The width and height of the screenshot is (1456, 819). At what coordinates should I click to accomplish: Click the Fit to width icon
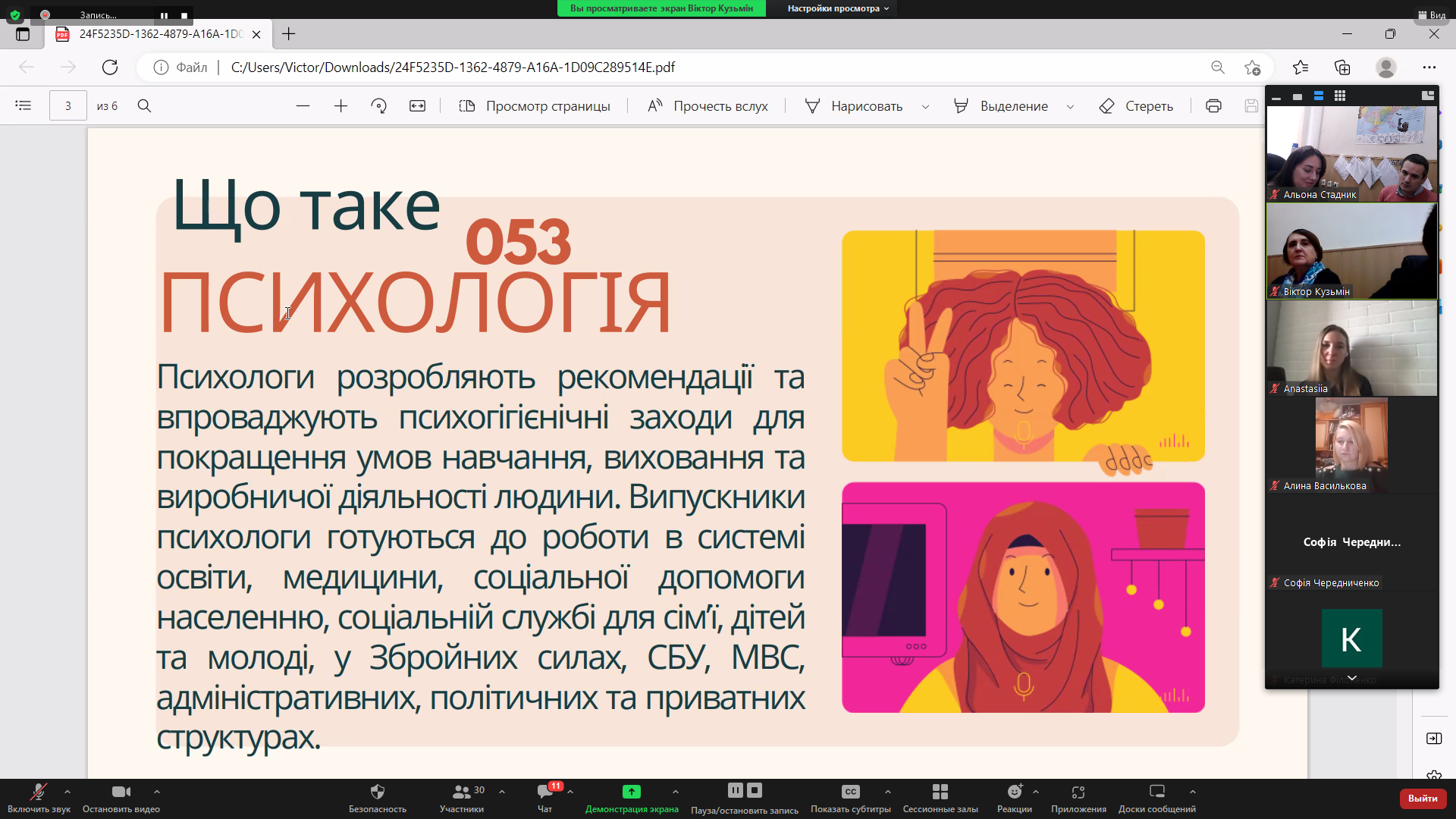pyautogui.click(x=418, y=106)
